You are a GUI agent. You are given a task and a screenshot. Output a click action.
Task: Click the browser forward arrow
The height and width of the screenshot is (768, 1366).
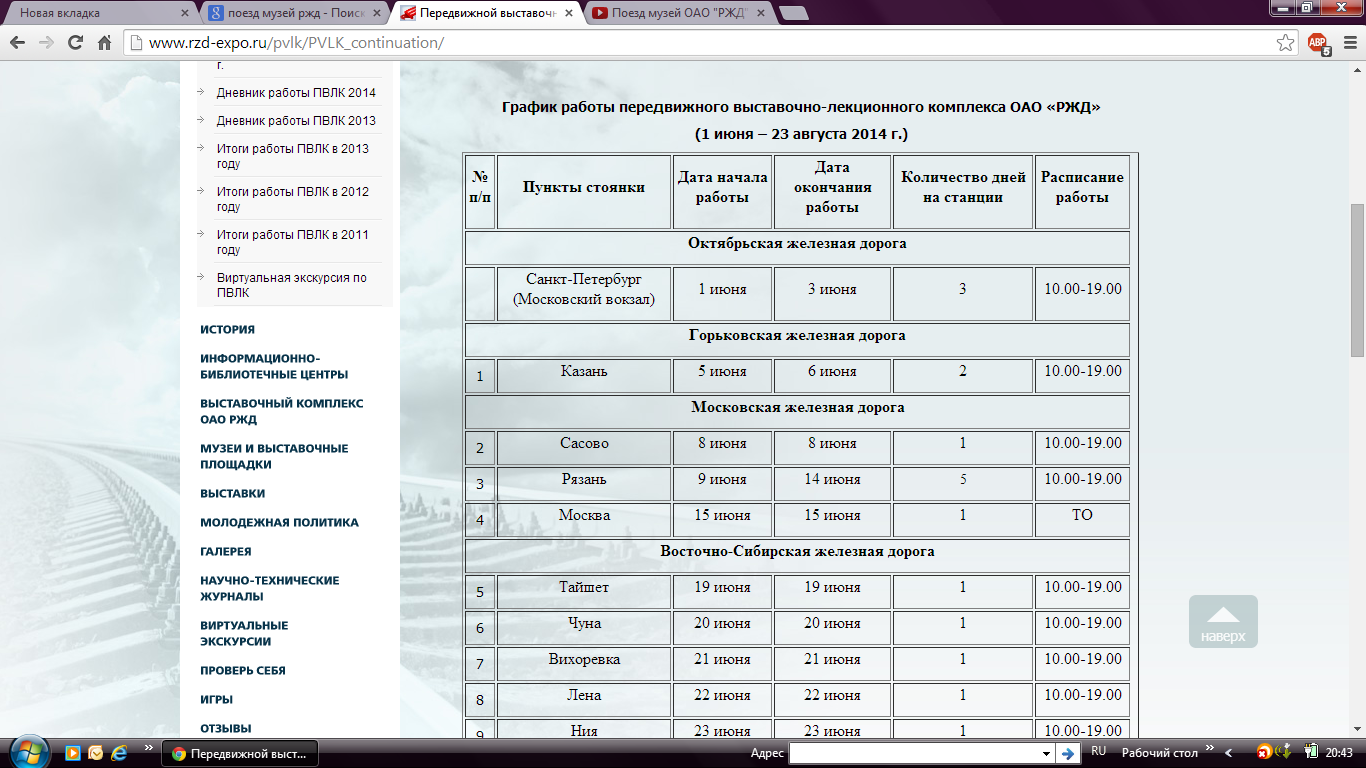(x=46, y=43)
